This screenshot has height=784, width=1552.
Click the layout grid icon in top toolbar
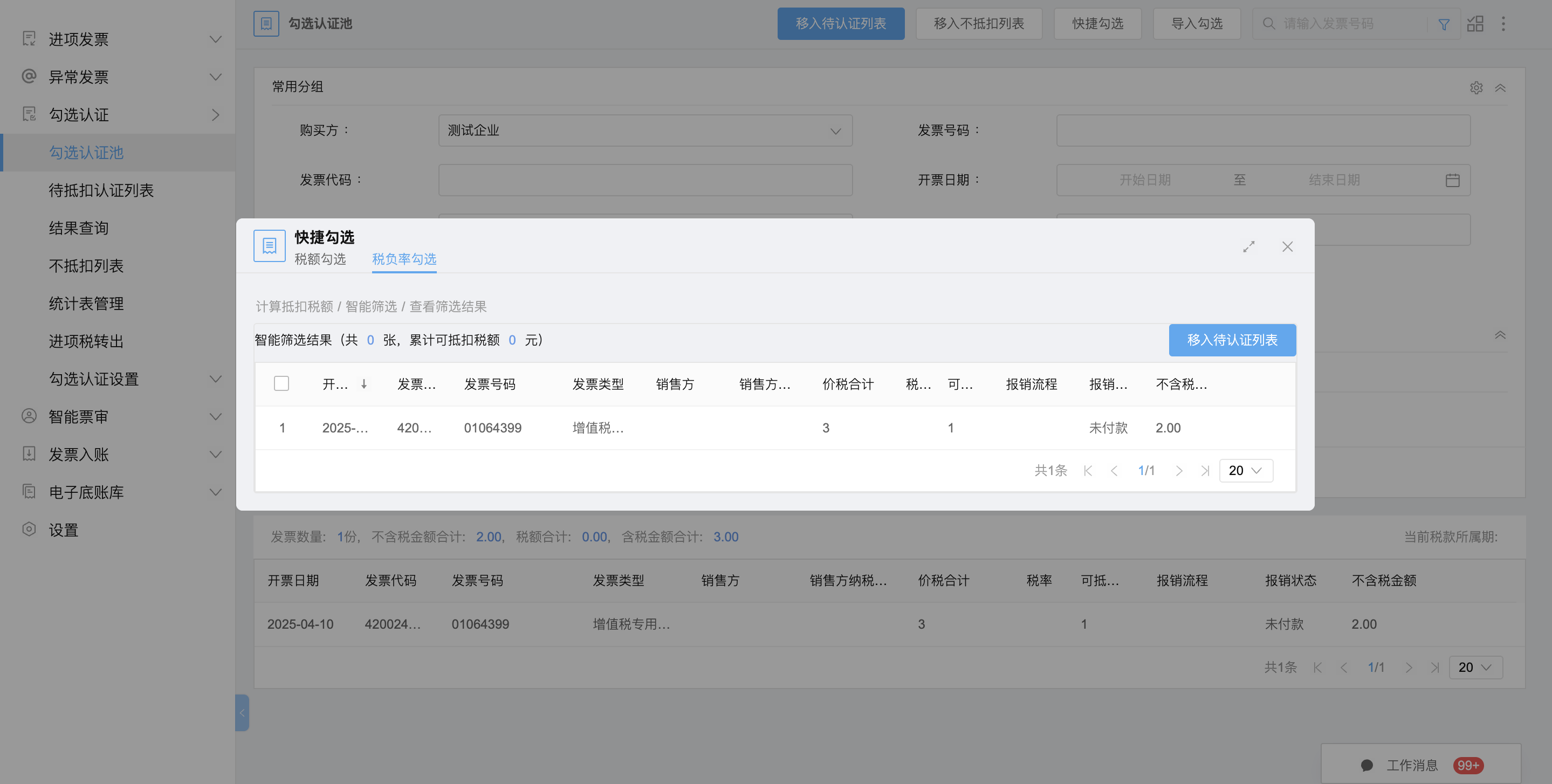click(x=1475, y=24)
